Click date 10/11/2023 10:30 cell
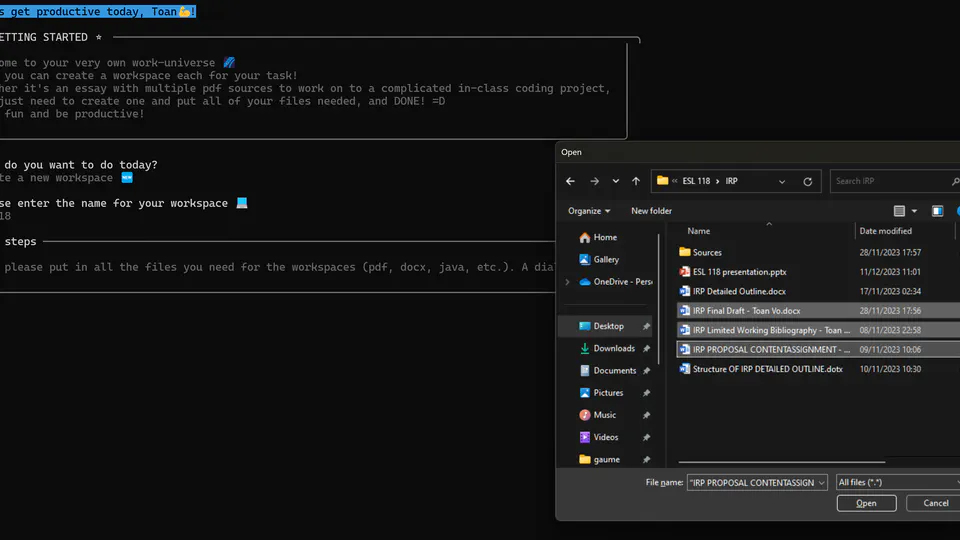Screen dimensions: 960x540 (x=890, y=369)
